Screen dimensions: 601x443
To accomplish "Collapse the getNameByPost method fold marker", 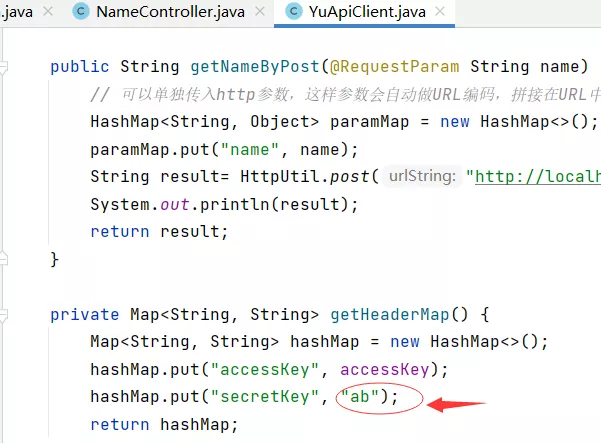I will (3, 67).
